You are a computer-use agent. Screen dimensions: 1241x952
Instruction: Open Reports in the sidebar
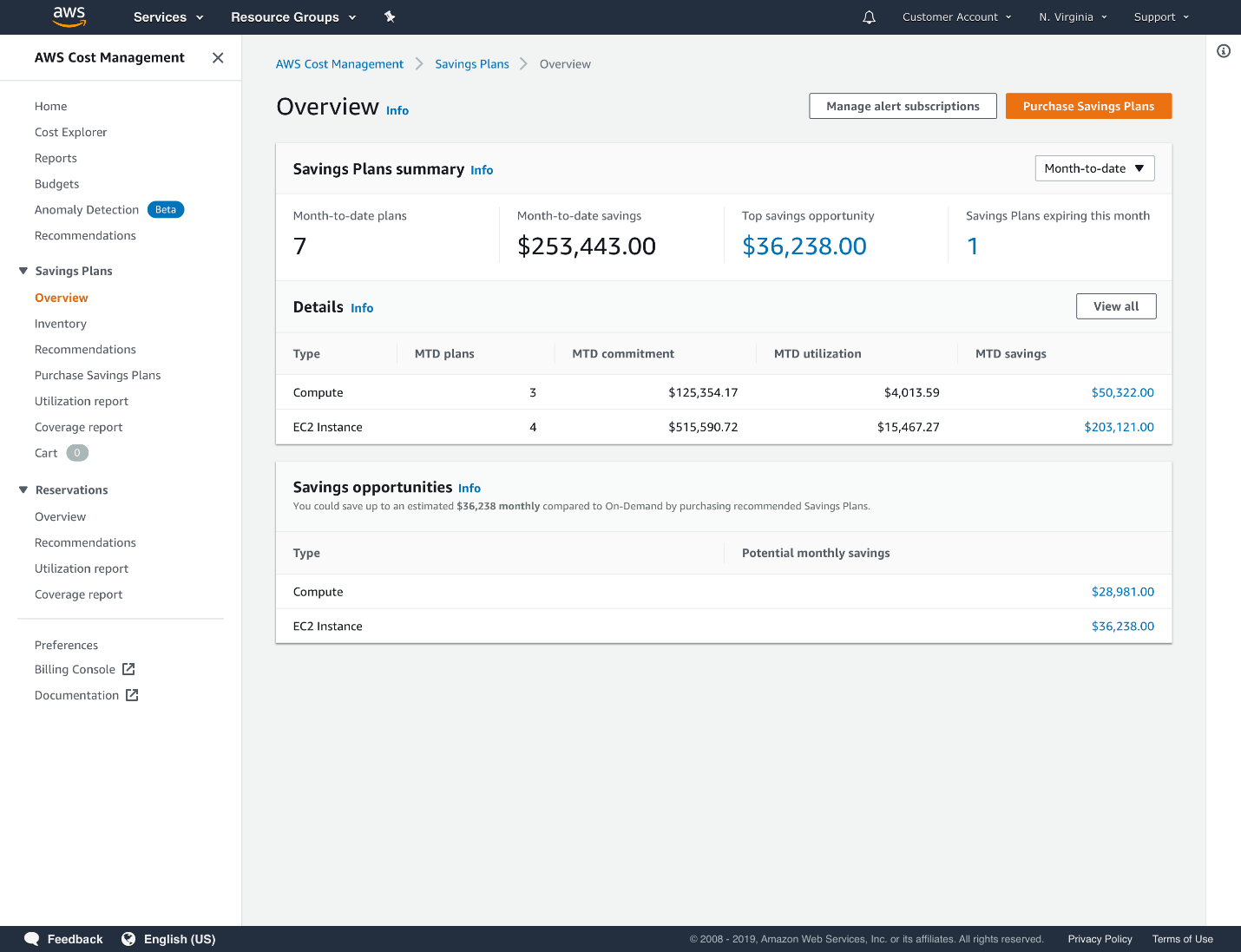(x=56, y=158)
